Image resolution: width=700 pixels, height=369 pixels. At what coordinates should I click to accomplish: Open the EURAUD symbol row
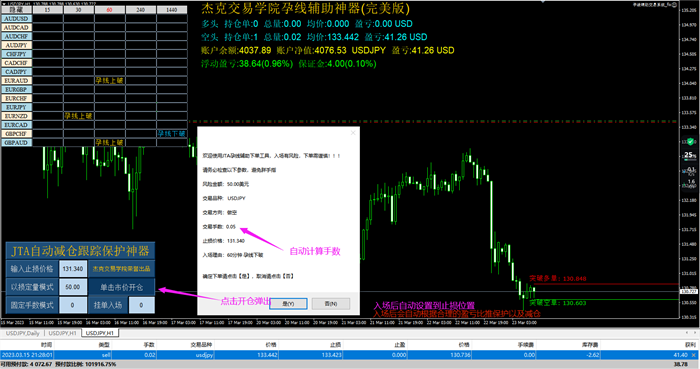(x=17, y=81)
